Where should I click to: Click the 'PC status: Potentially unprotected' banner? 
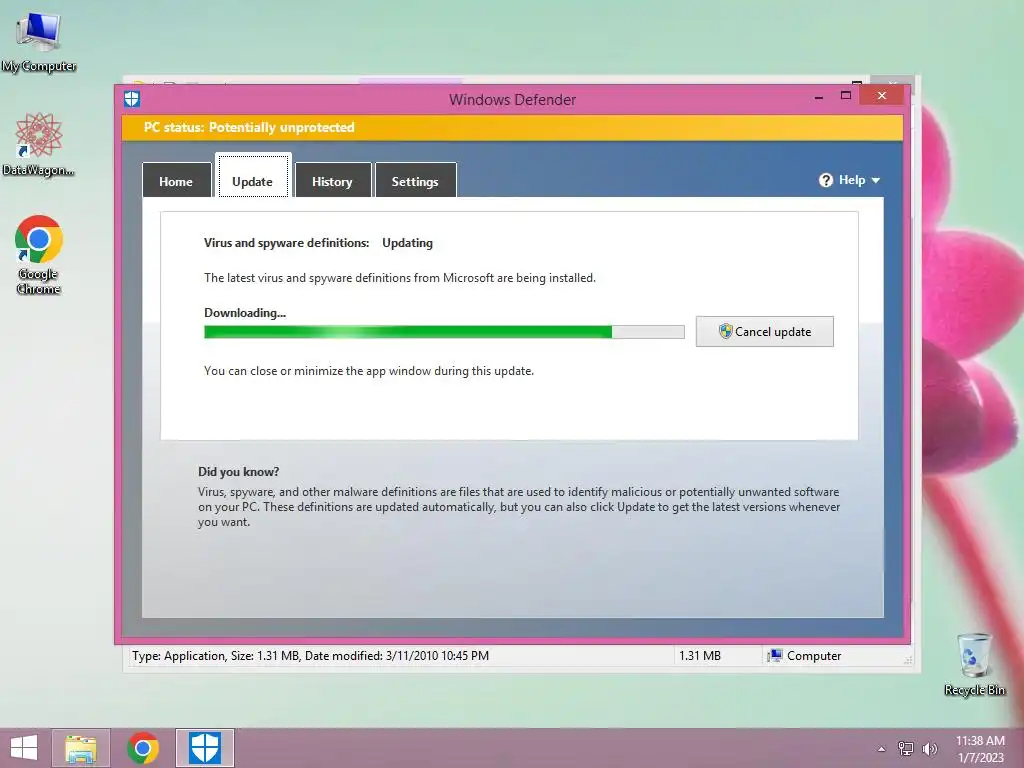tap(512, 127)
